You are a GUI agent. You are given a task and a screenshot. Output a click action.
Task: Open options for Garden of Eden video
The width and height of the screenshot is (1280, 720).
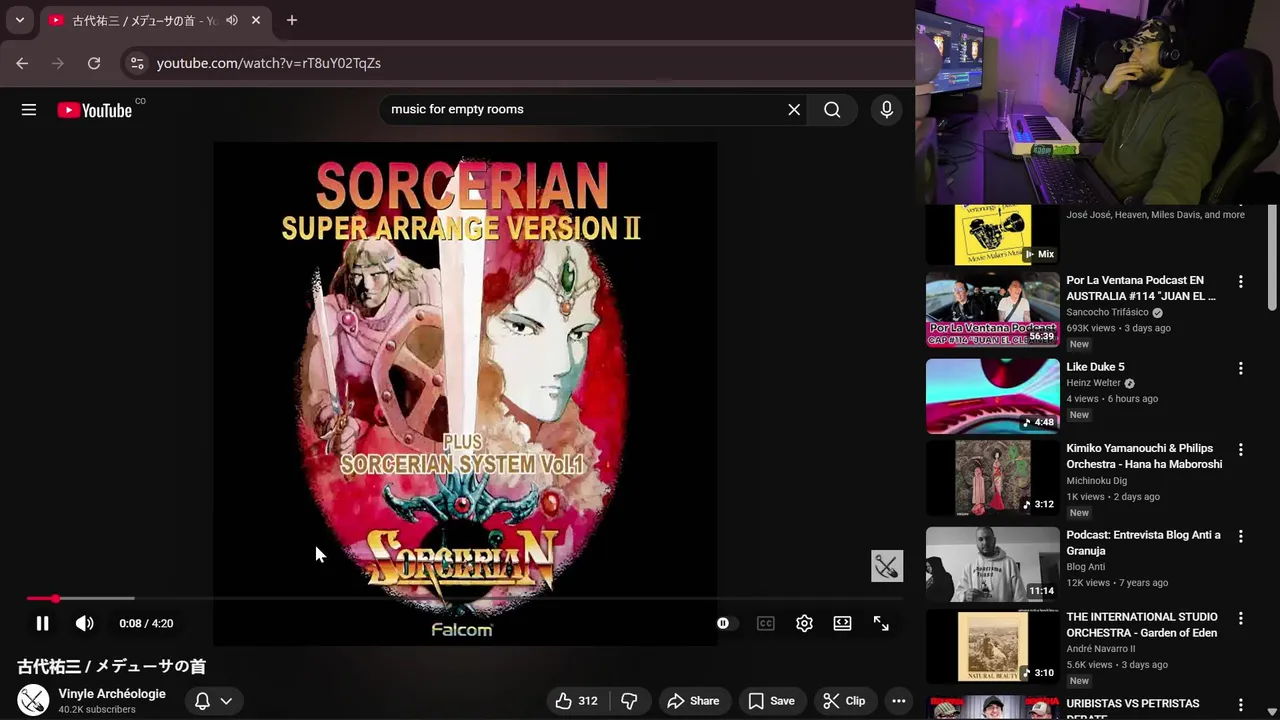click(x=1241, y=620)
